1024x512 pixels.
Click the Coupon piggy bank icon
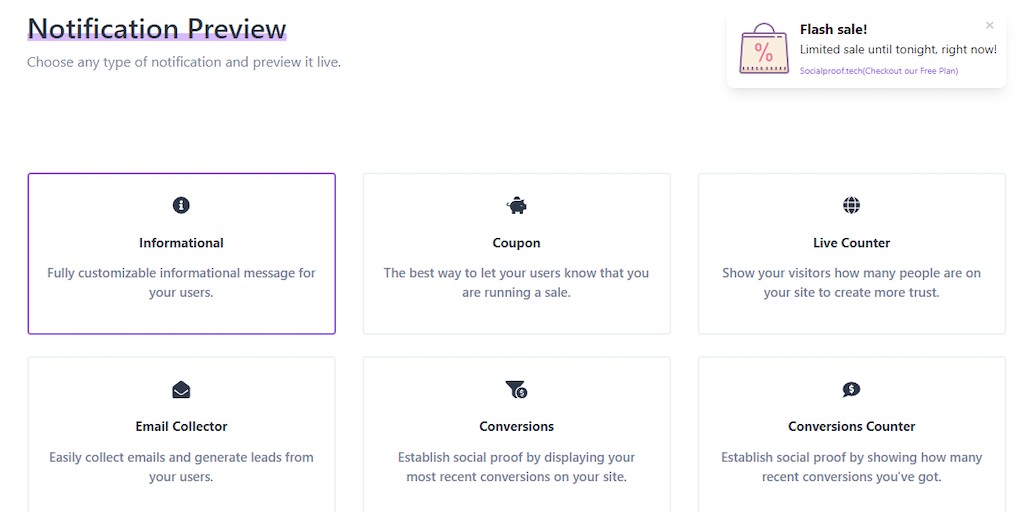516,205
